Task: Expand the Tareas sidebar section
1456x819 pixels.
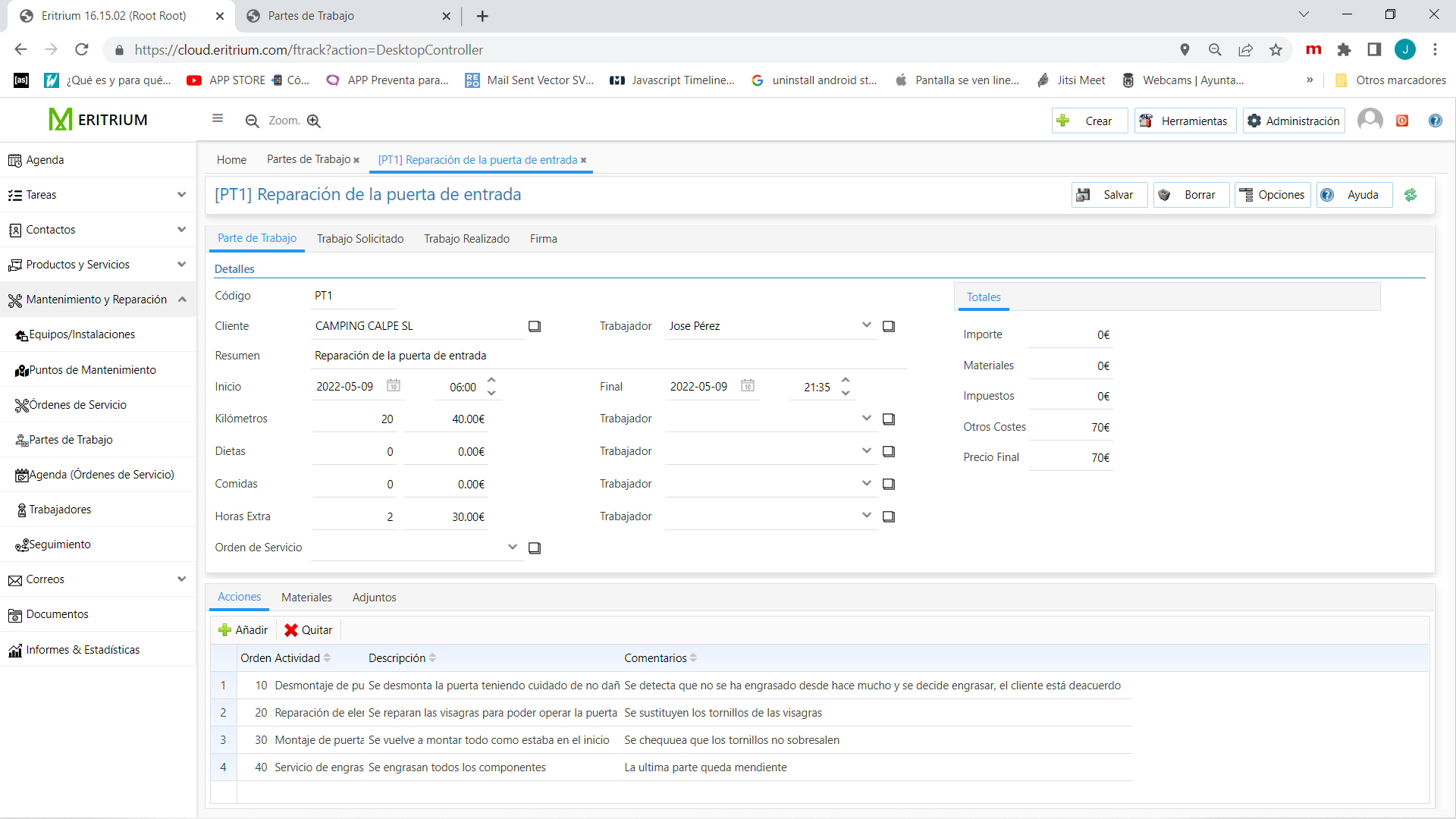Action: [181, 195]
